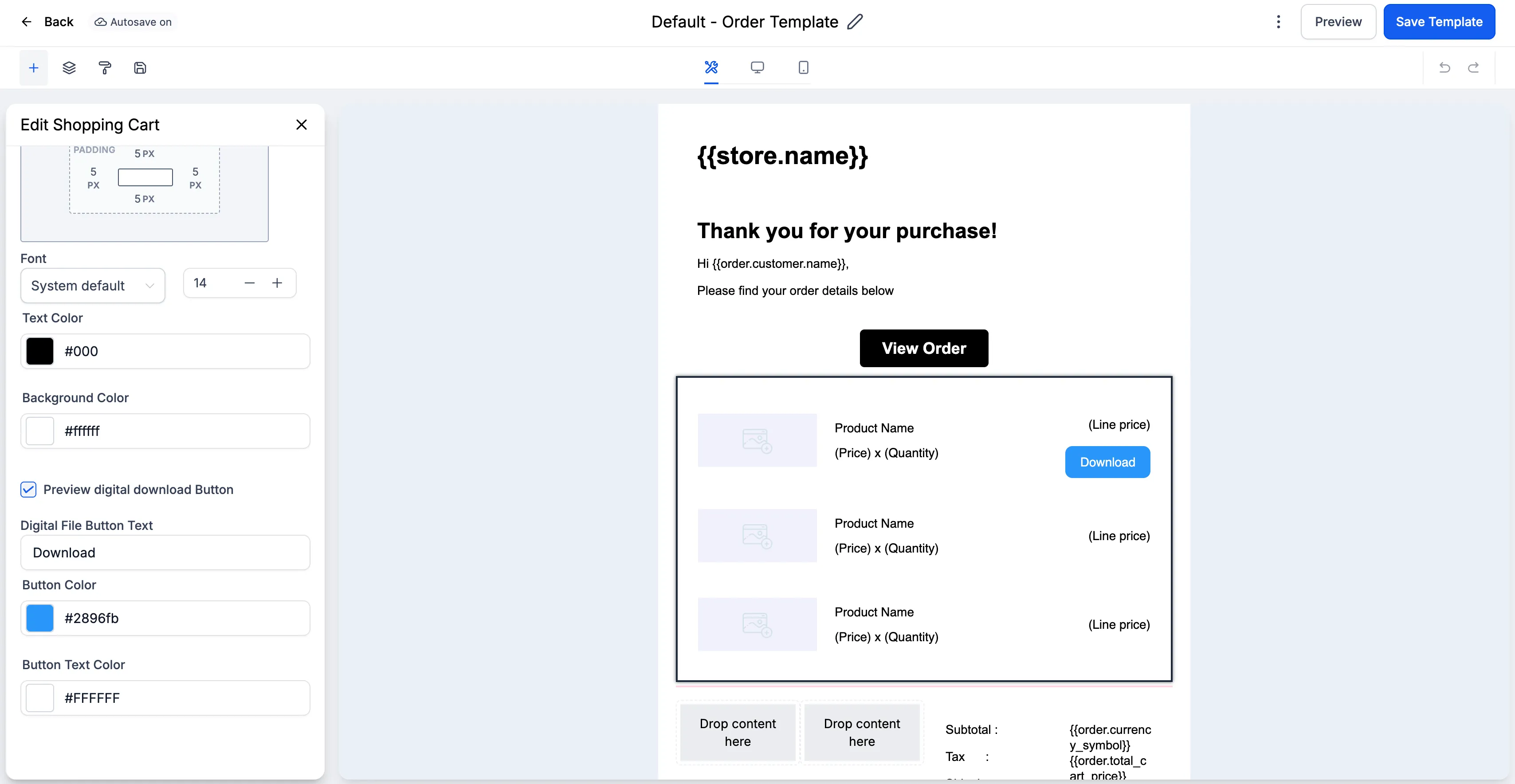Increase font size with plus stepper

point(278,283)
